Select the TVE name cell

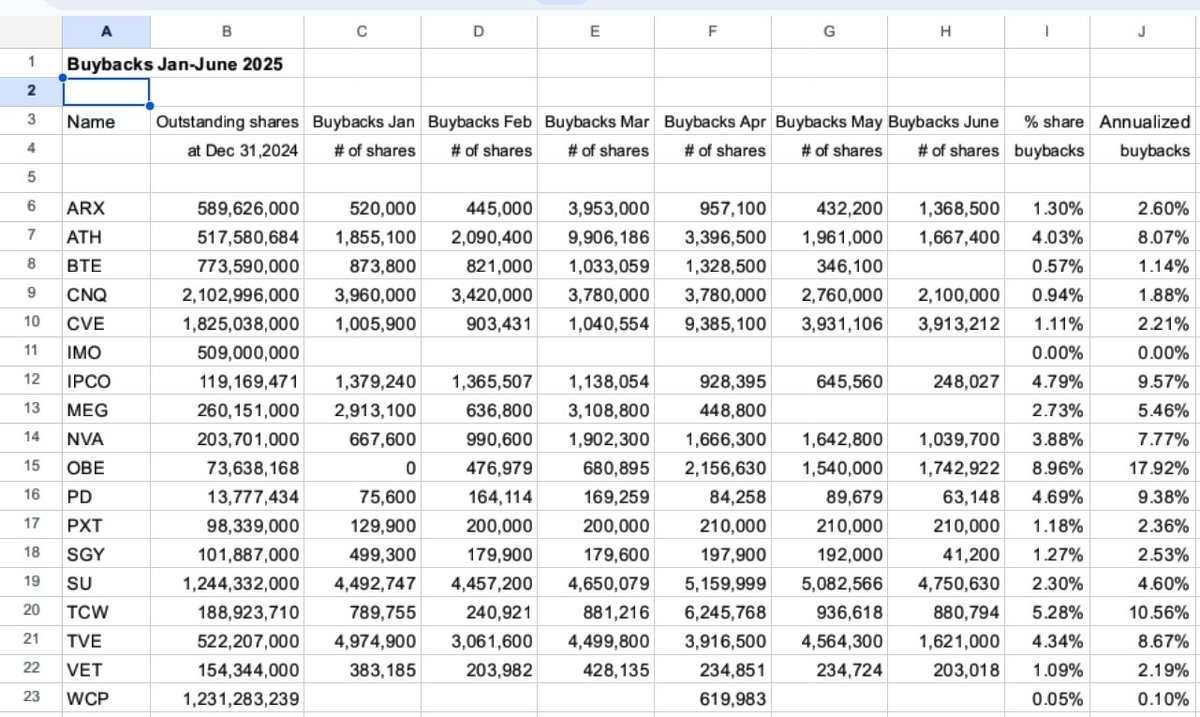point(107,641)
